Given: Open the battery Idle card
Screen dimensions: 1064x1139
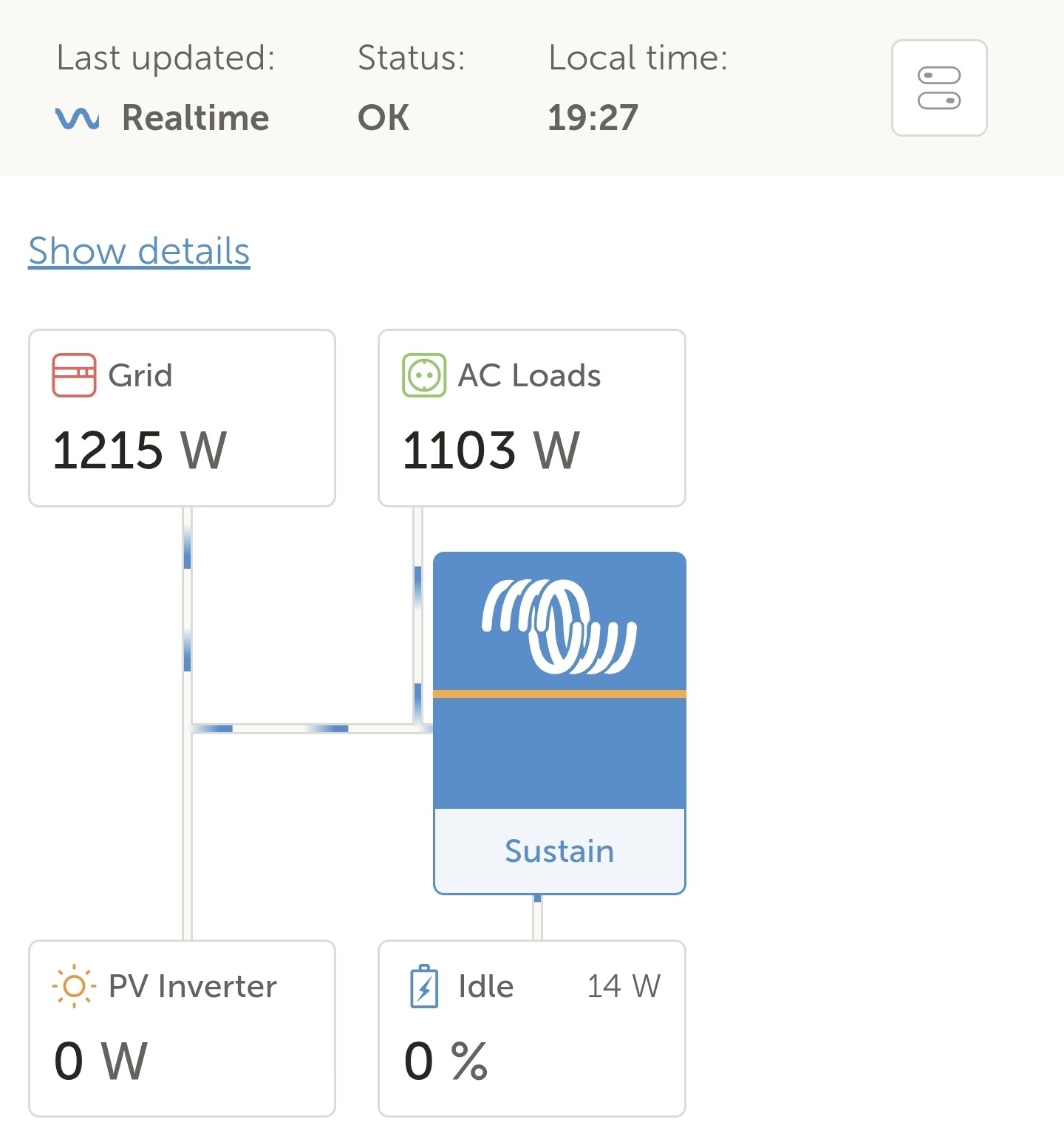Looking at the screenshot, I should (531, 1027).
